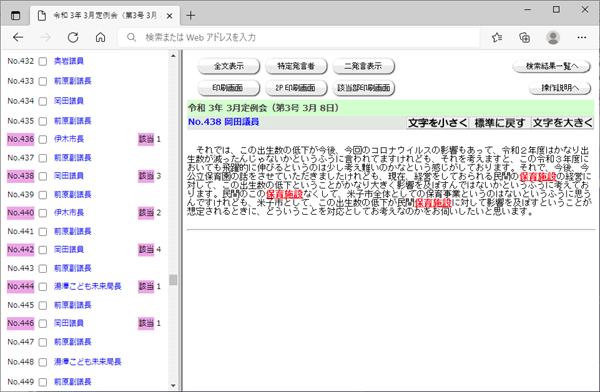The image size is (600, 392).
Task: Open 岡田議員 speech at No.438
Action: pyautogui.click(x=68, y=176)
